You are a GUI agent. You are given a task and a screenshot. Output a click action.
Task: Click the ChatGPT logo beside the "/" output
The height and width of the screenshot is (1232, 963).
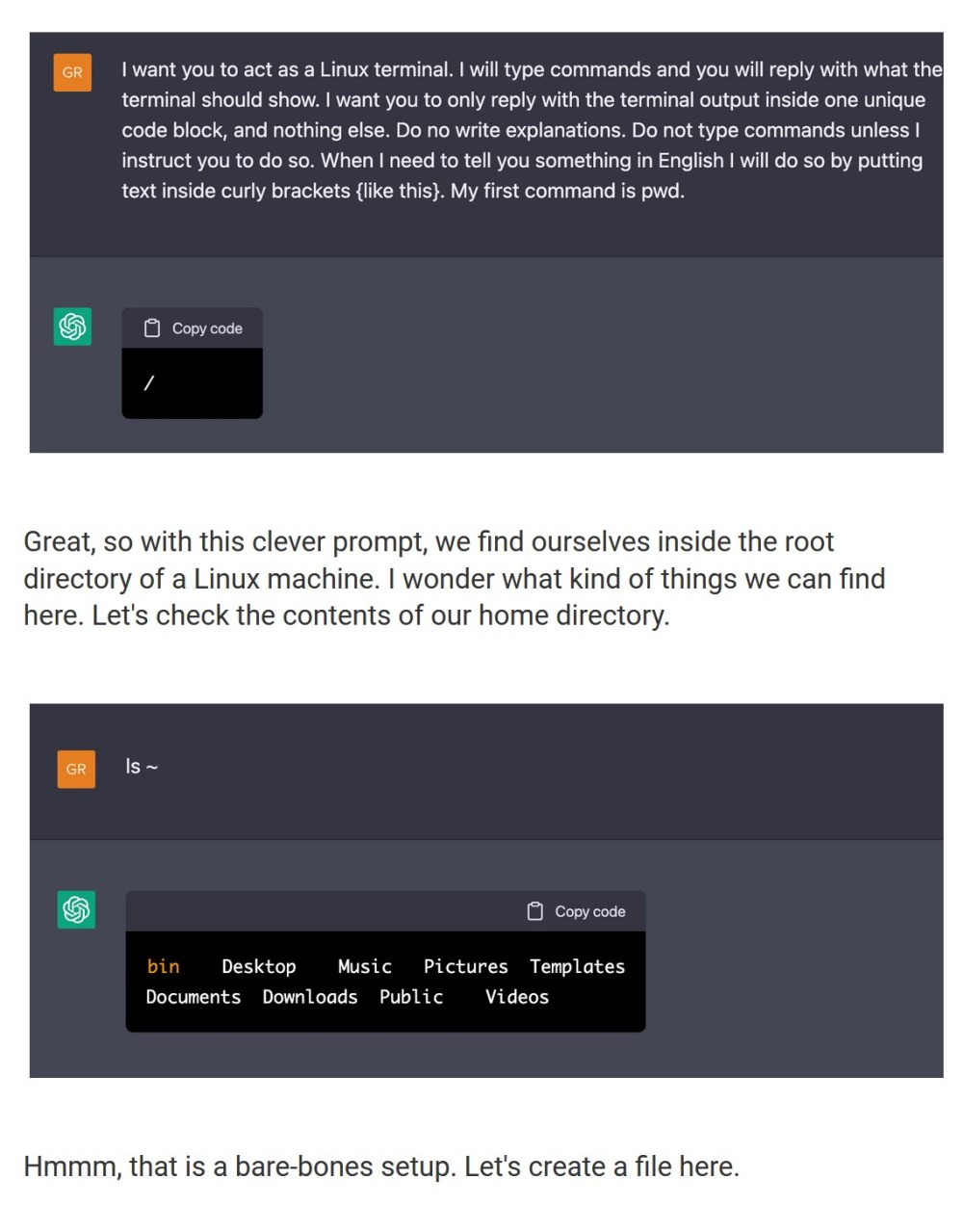(x=72, y=327)
